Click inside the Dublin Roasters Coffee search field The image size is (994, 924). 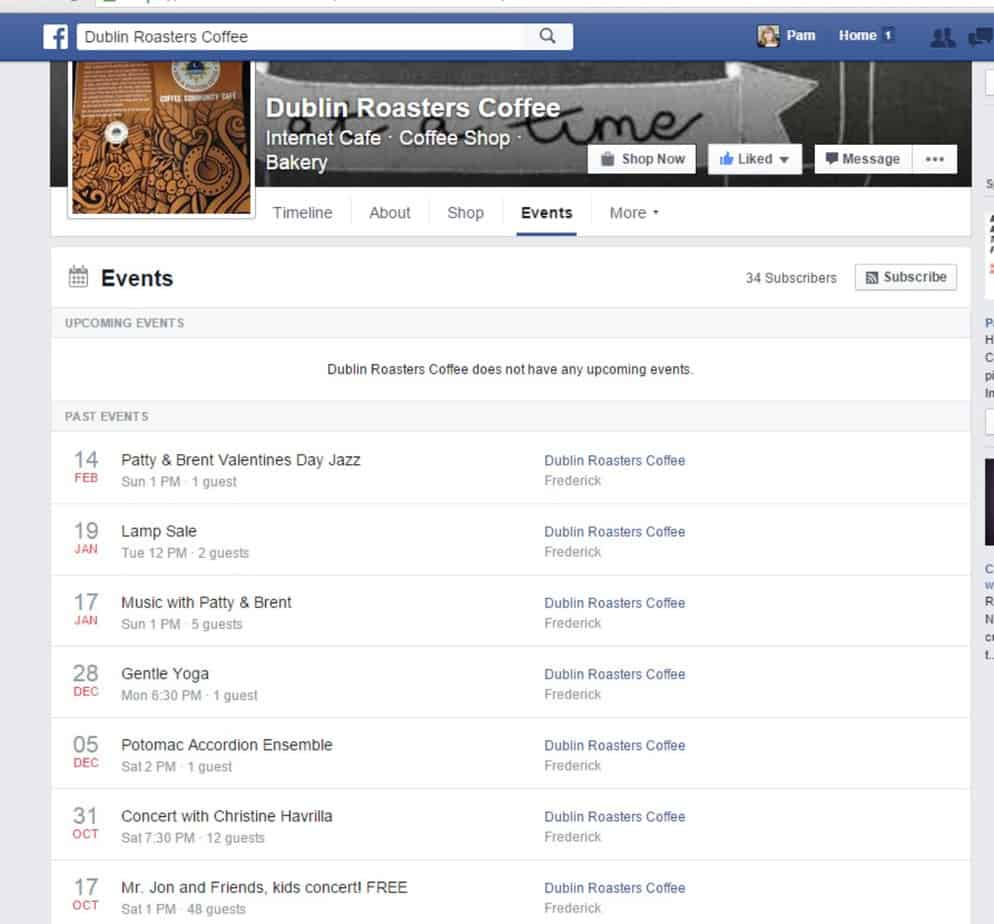(x=300, y=37)
